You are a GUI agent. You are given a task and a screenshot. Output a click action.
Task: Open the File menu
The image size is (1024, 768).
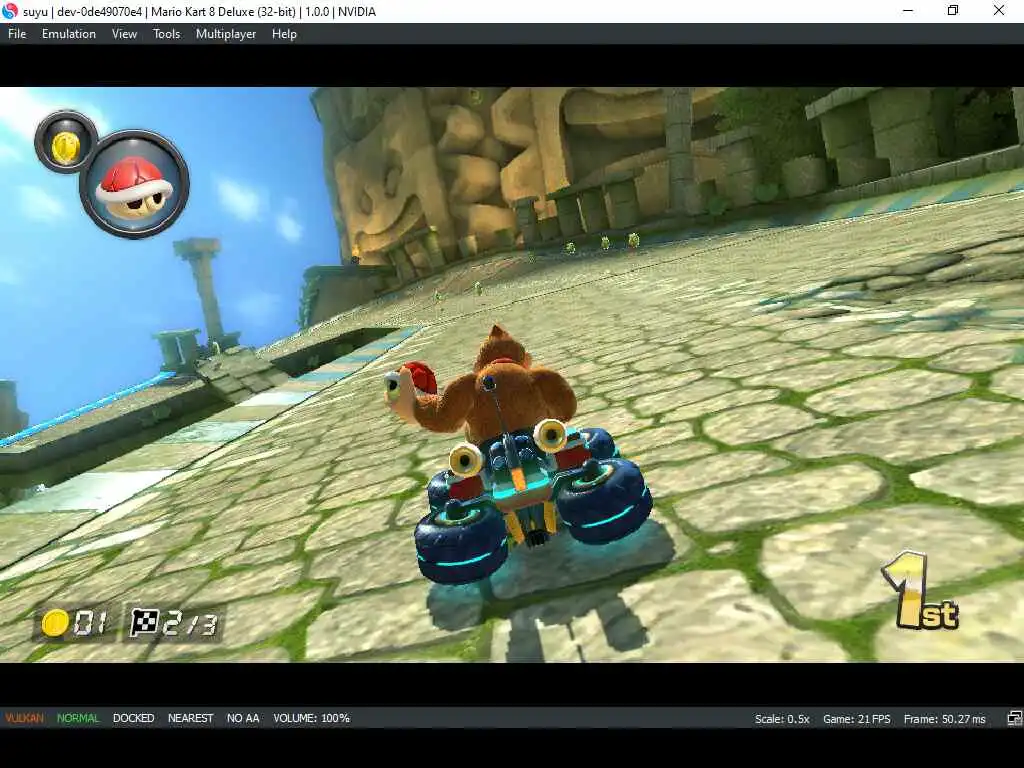(x=17, y=34)
